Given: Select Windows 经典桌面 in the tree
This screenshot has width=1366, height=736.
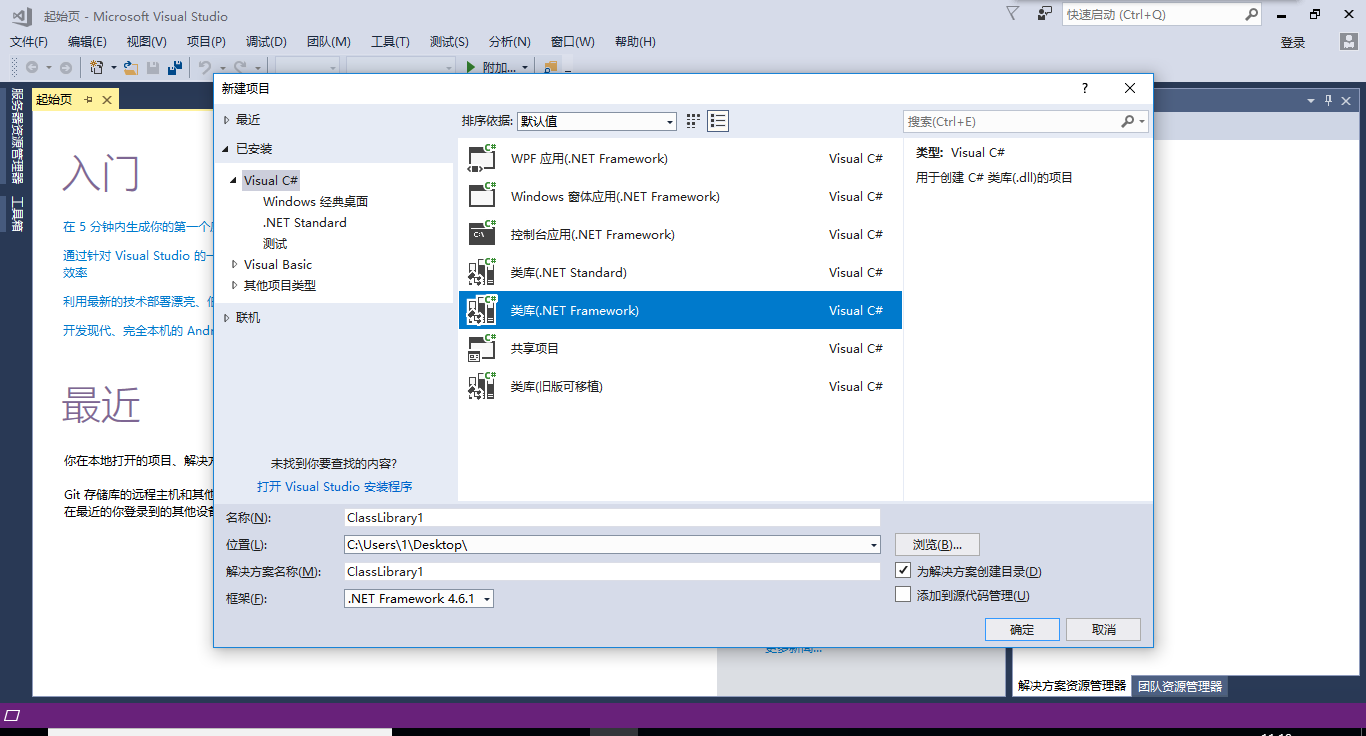Looking at the screenshot, I should tap(315, 202).
